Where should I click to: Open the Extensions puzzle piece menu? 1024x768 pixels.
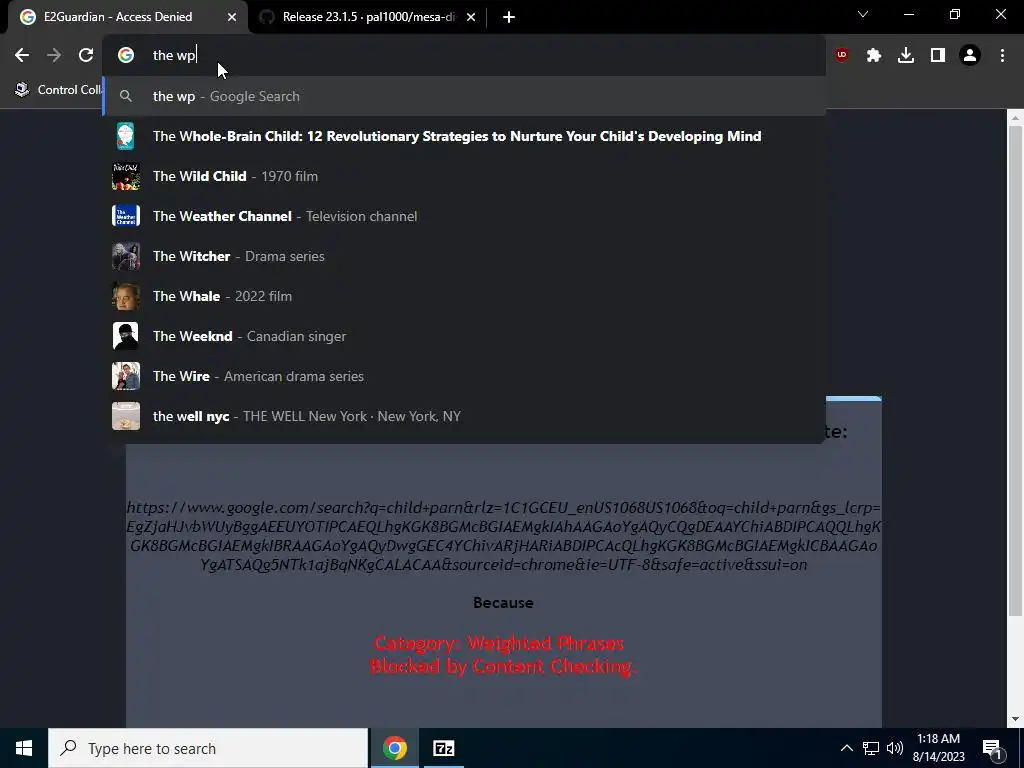point(874,56)
